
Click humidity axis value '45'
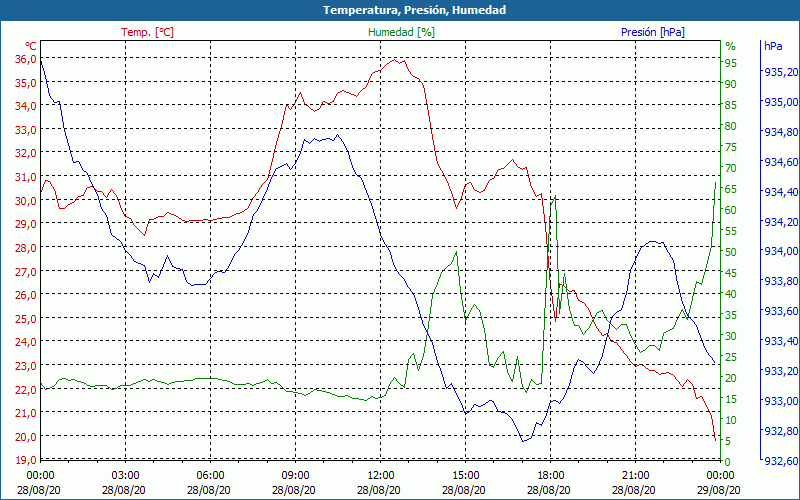click(731, 273)
